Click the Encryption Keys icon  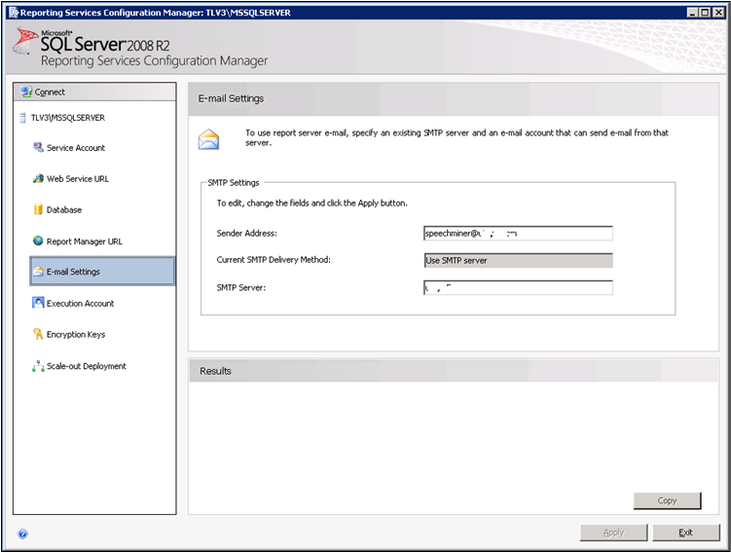click(x=38, y=334)
